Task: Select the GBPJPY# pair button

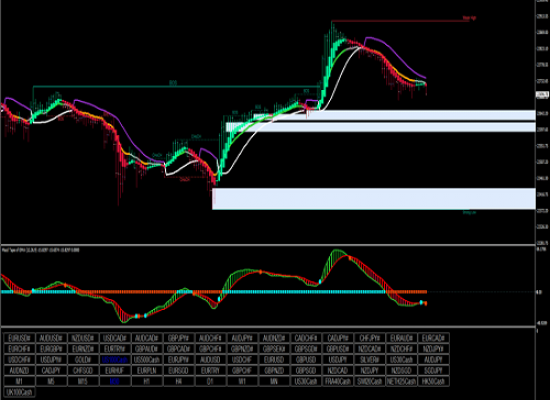Action: coord(178,338)
